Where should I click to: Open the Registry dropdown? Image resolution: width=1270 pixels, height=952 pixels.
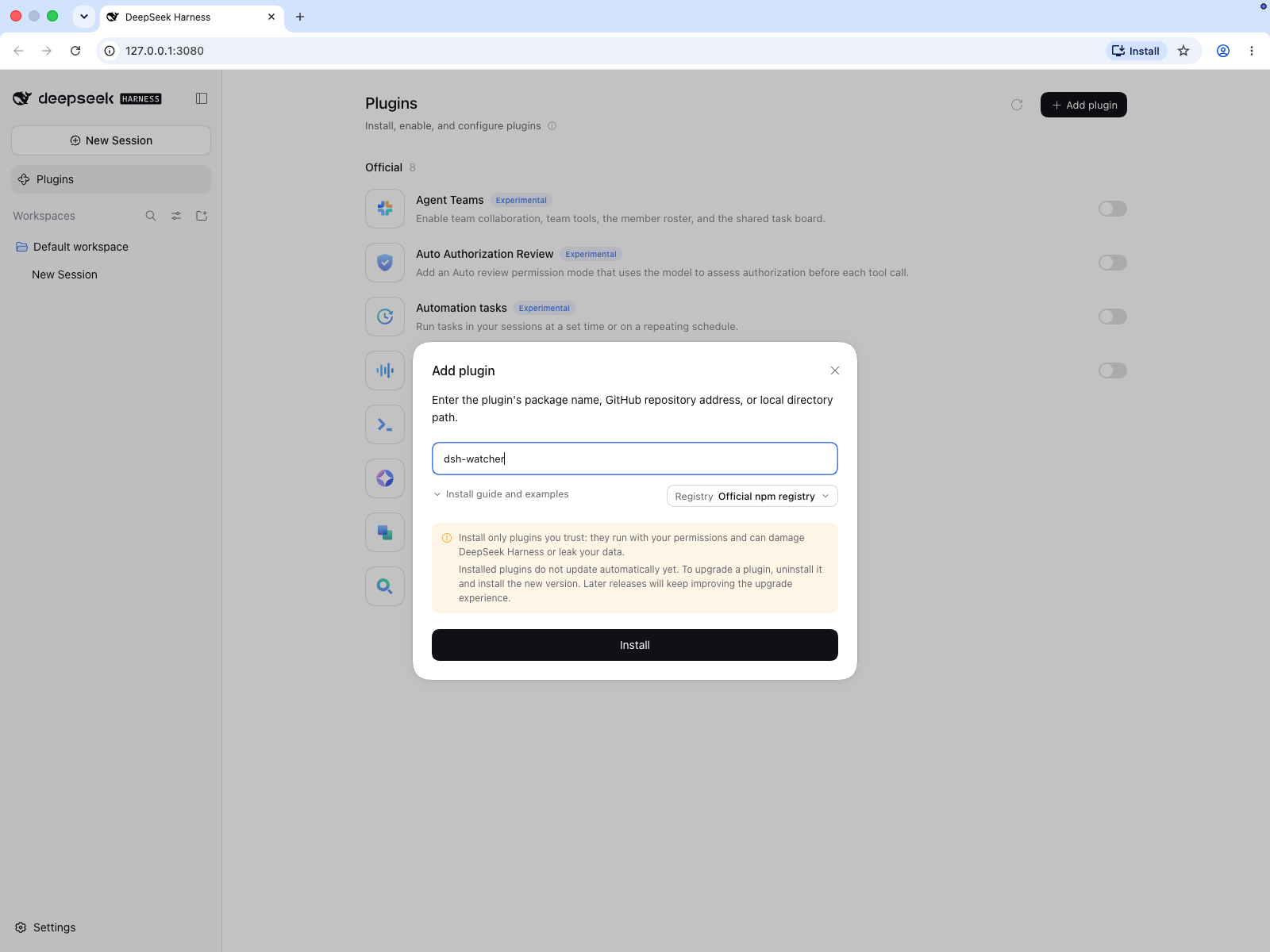(x=752, y=496)
